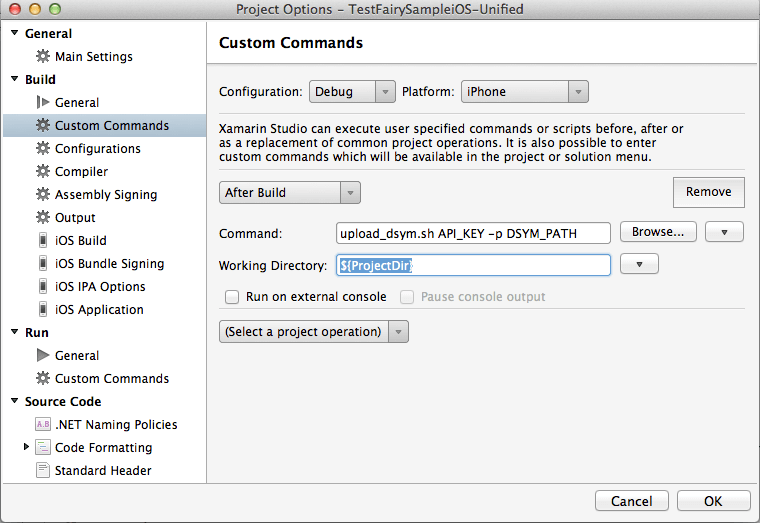Click the Compiler gear icon in sidebar
Viewport: 760px width, 523px height.
tap(43, 172)
